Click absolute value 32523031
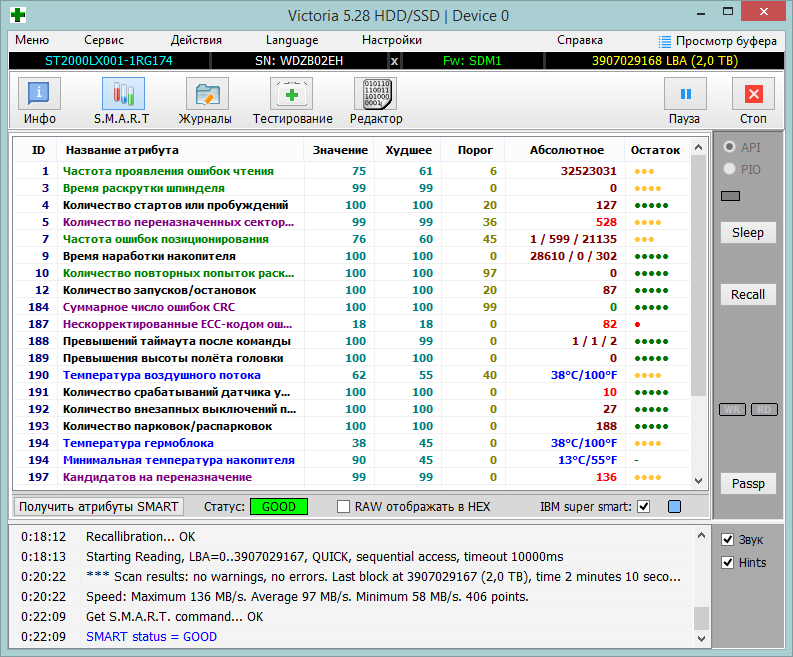Image resolution: width=793 pixels, height=657 pixels. [589, 171]
